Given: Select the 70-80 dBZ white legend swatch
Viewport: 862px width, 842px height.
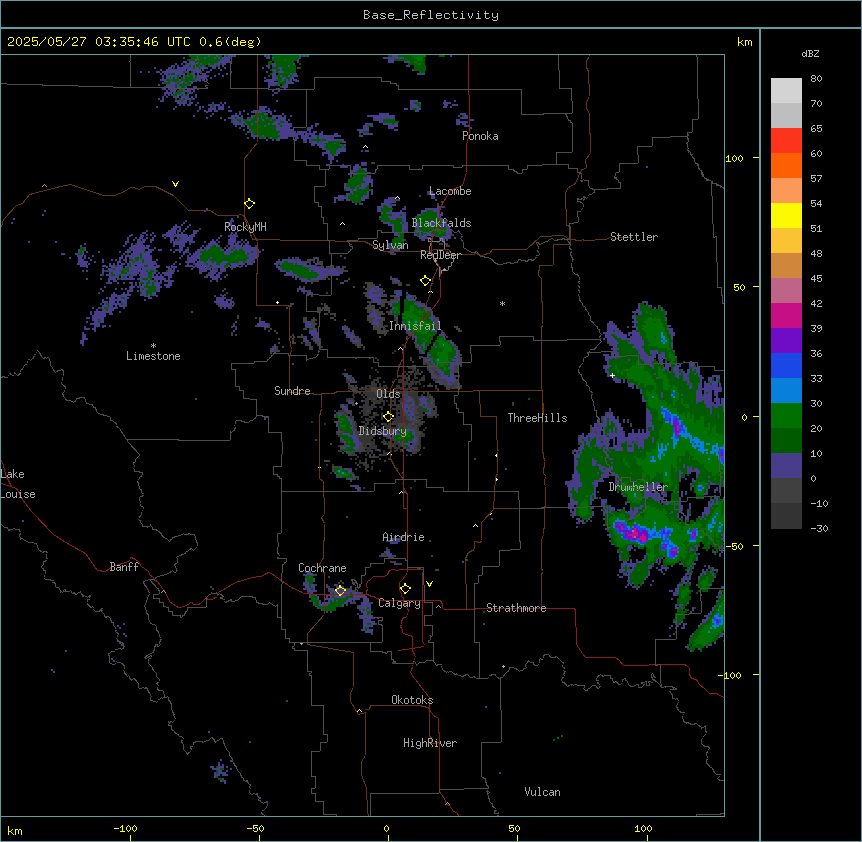Looking at the screenshot, I should pos(786,91).
